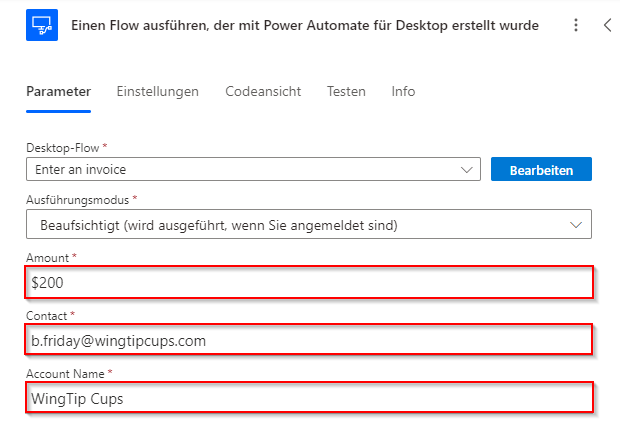620x446 pixels.
Task: Click the Bearbeiten button
Action: [541, 169]
